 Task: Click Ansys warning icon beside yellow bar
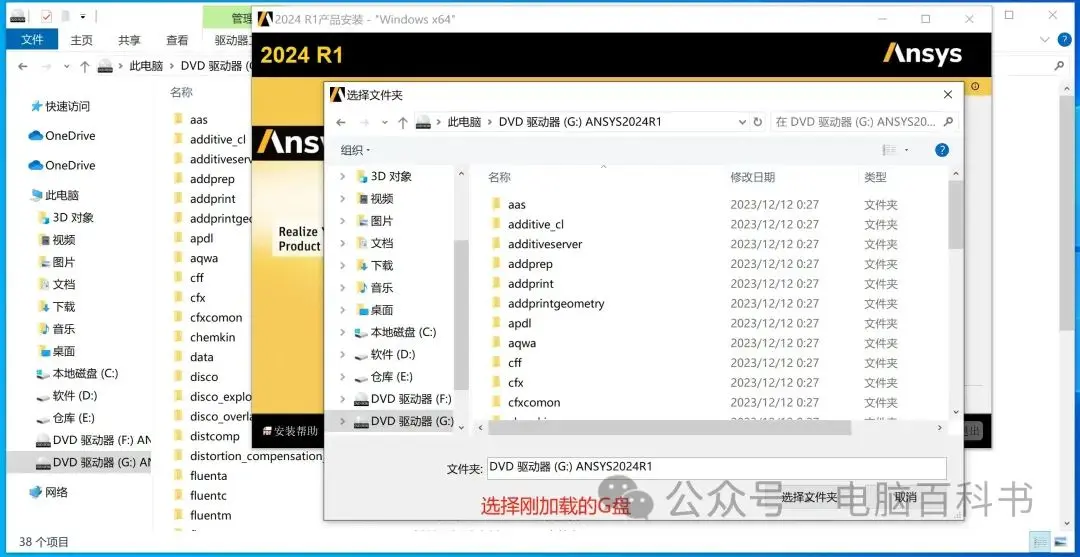tap(975, 87)
